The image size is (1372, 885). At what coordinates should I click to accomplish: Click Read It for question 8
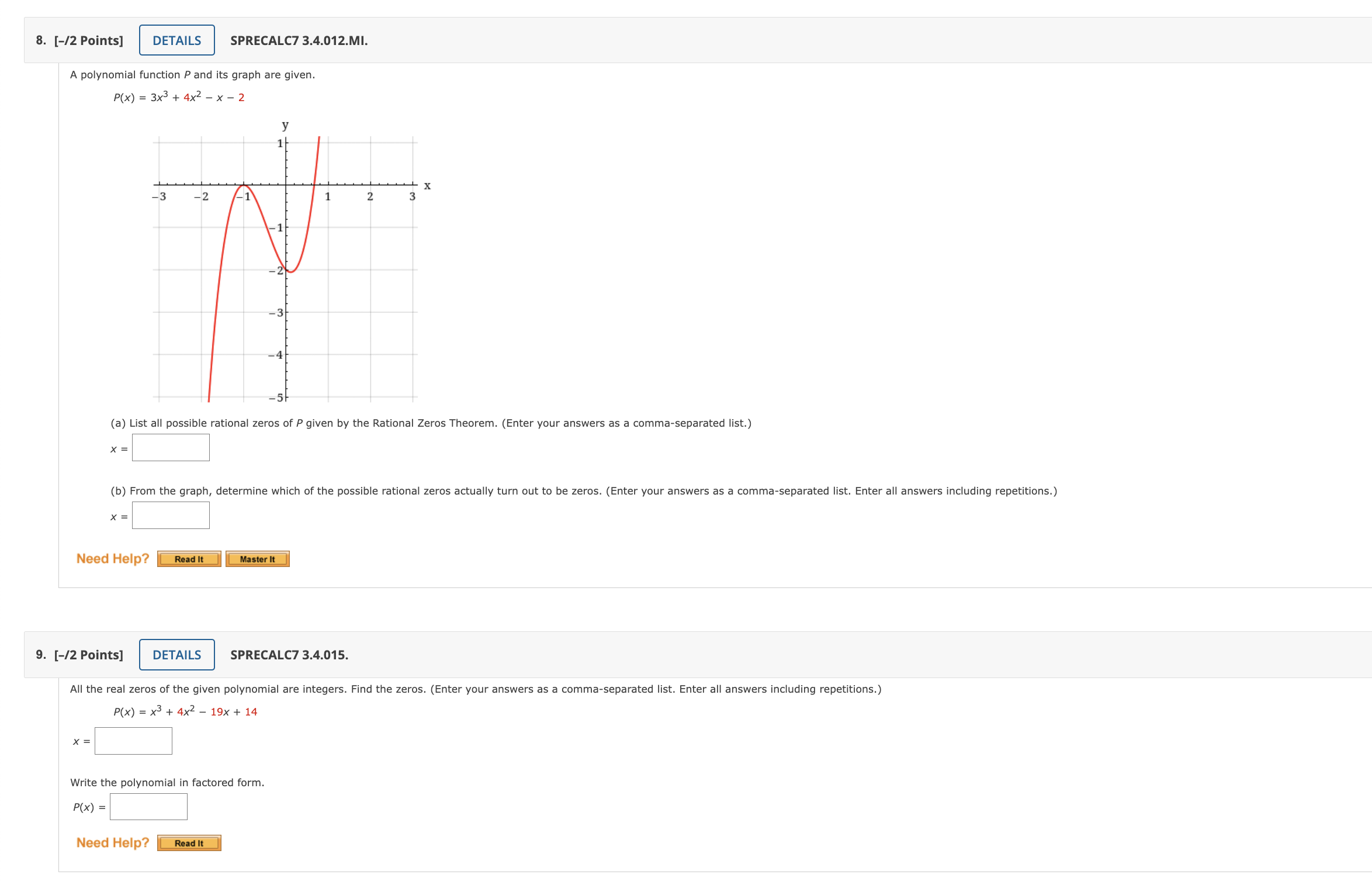(x=188, y=559)
